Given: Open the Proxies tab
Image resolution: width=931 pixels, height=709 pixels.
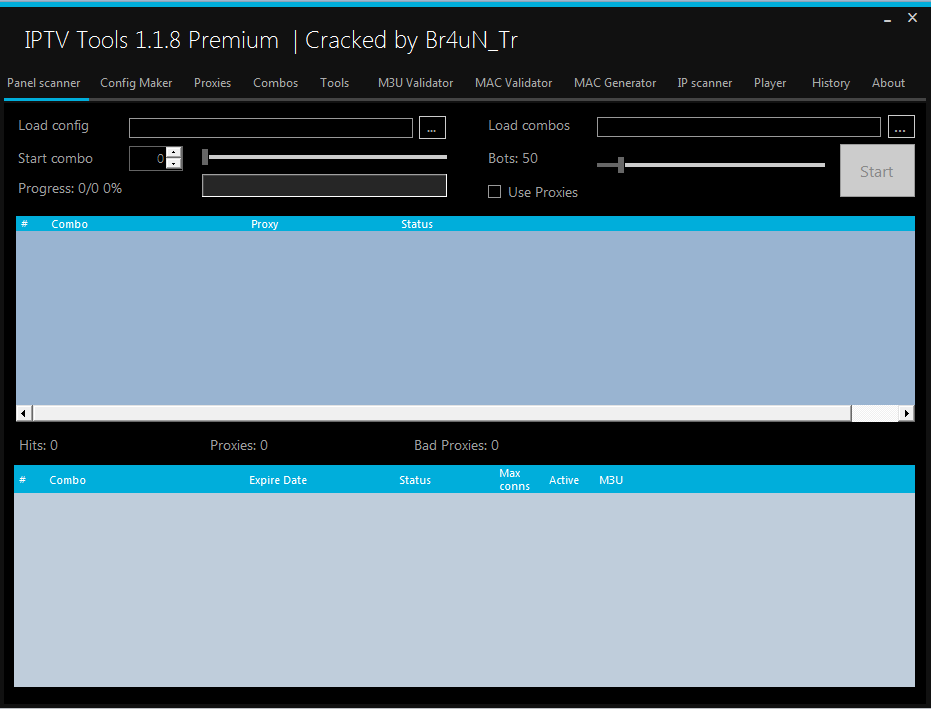Looking at the screenshot, I should [213, 83].
